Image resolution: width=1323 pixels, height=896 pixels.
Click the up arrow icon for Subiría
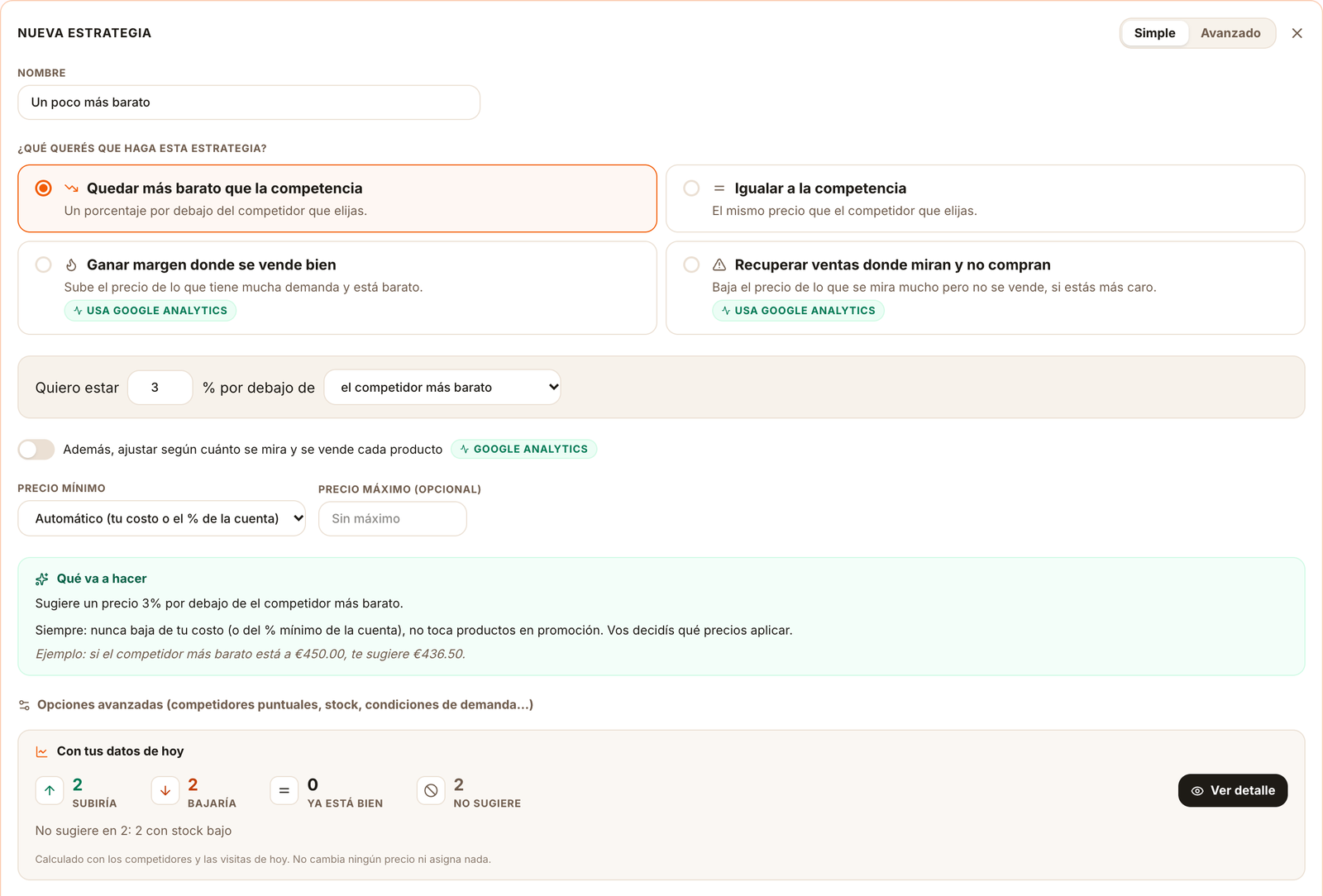pos(50,791)
